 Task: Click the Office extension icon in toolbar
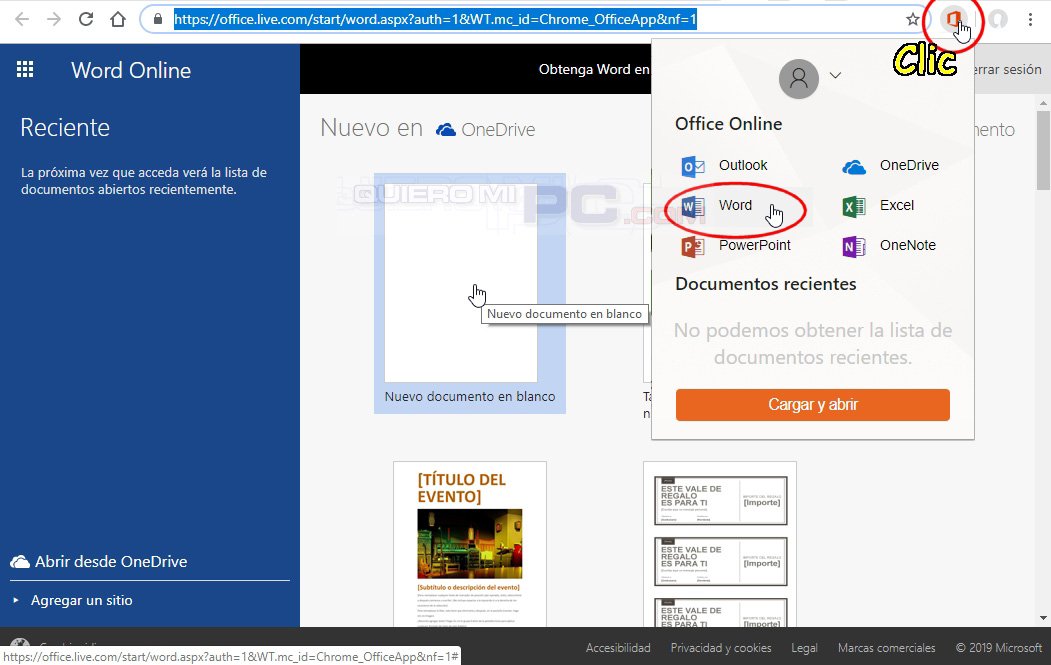pyautogui.click(x=952, y=19)
